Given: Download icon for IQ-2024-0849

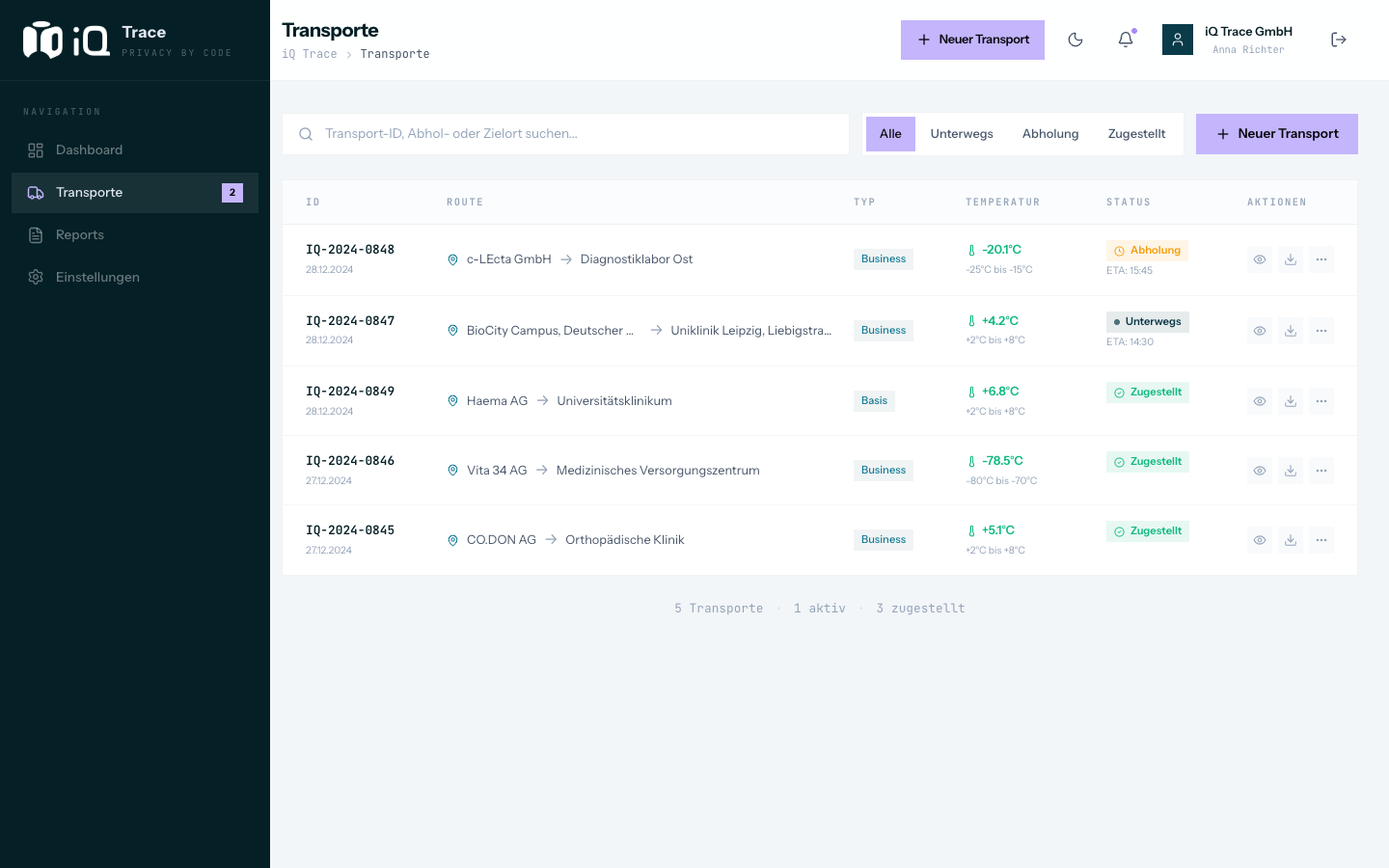Looking at the screenshot, I should click(x=1291, y=401).
